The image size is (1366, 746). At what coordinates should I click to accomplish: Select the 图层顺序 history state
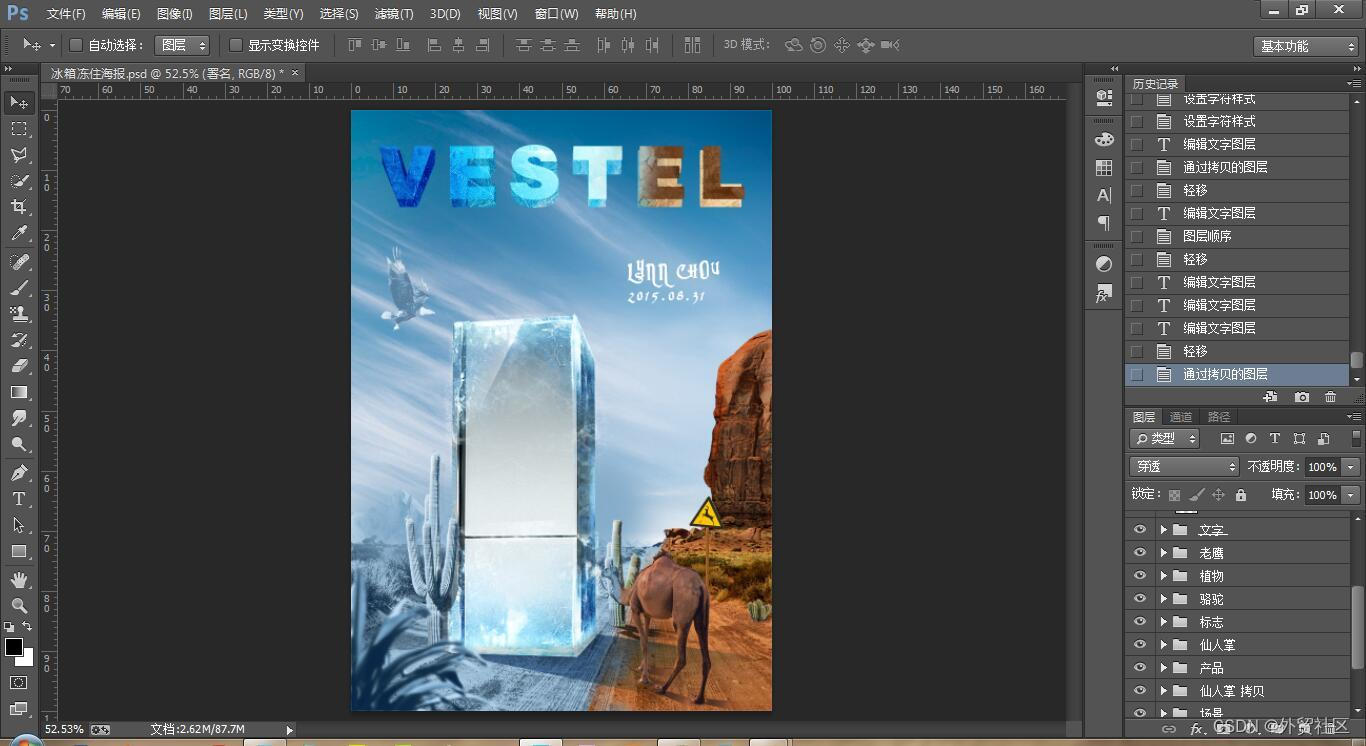(x=1237, y=236)
